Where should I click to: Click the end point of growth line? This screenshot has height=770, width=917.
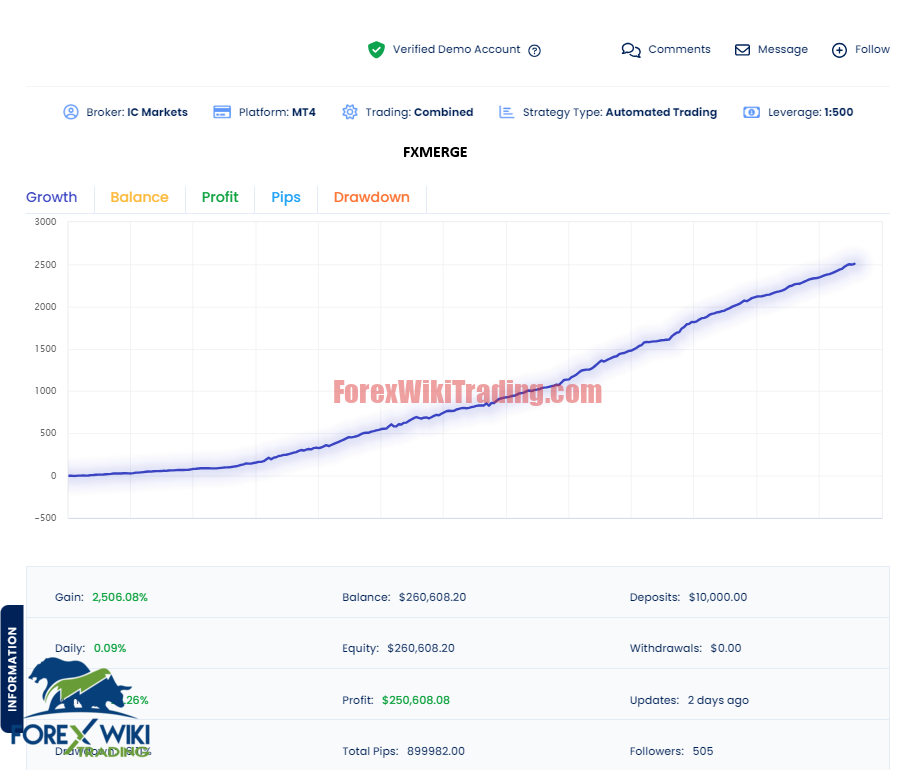(x=854, y=264)
